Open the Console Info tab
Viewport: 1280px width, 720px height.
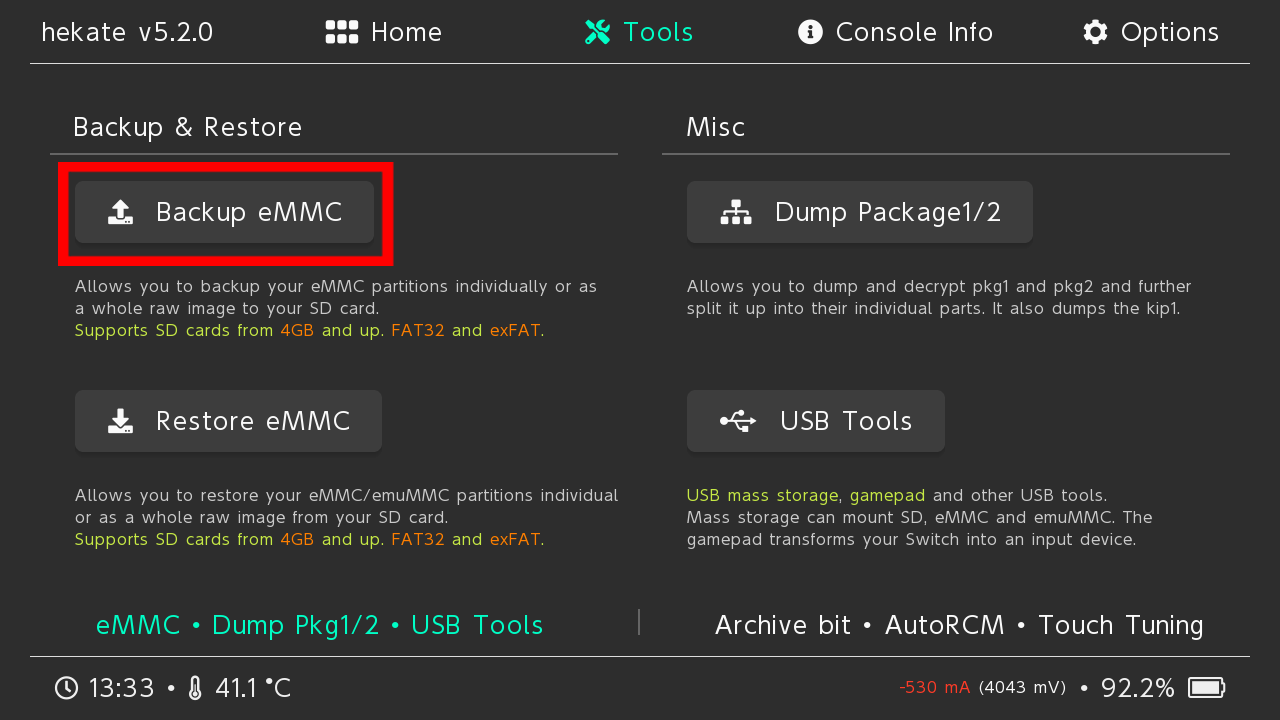pyautogui.click(x=895, y=32)
